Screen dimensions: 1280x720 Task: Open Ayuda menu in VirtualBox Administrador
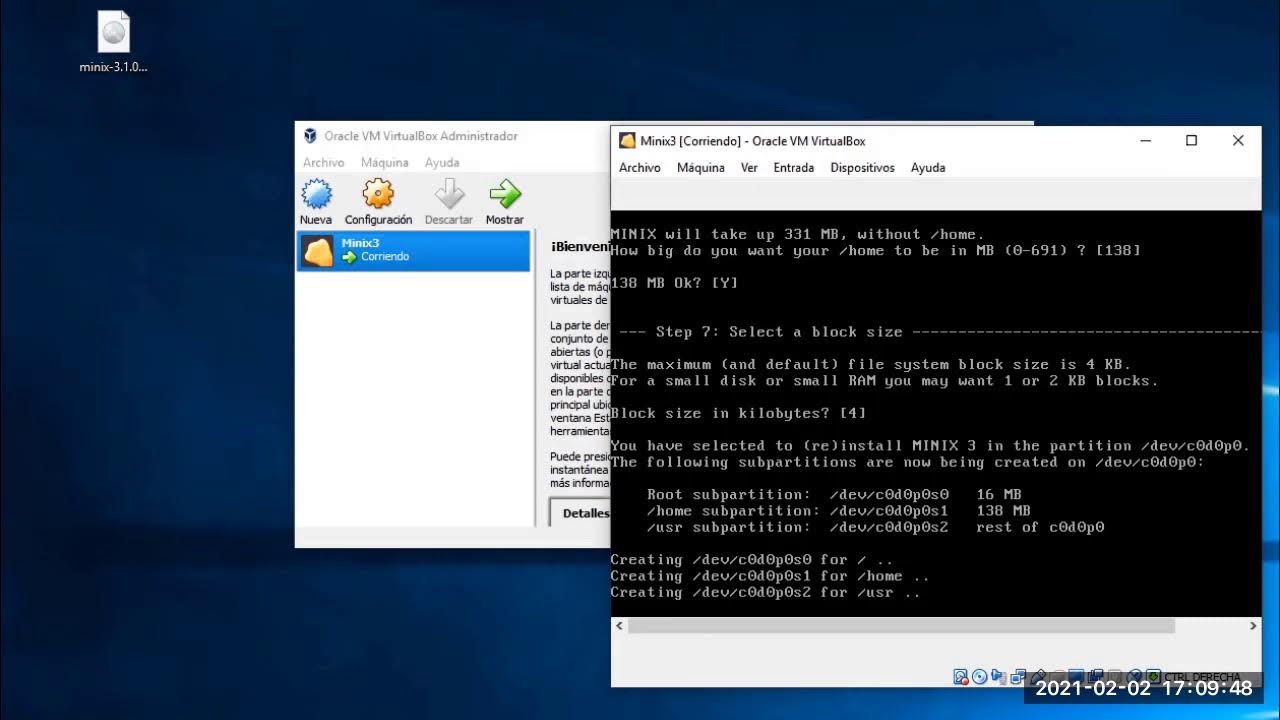pos(442,162)
